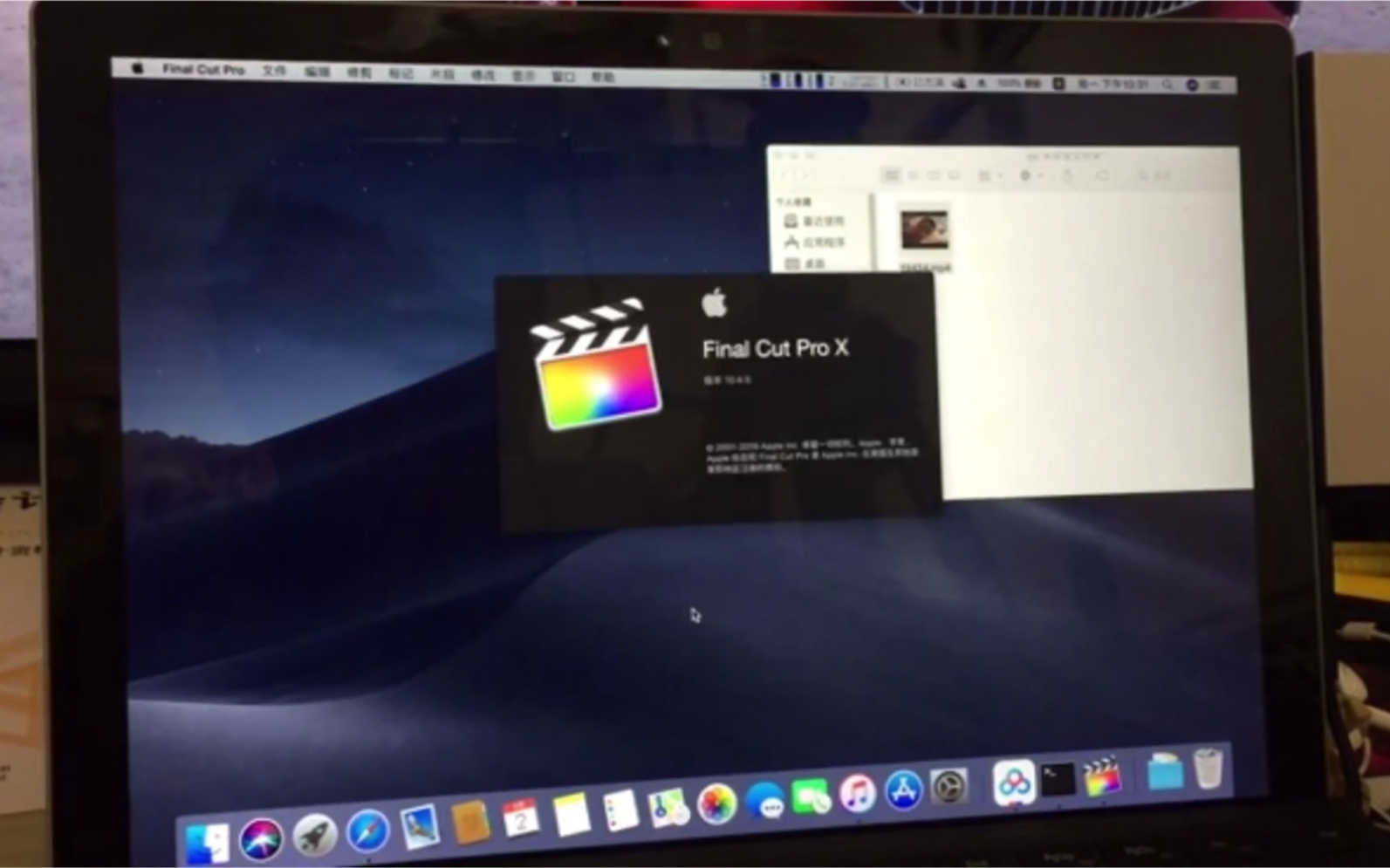Select column view in Finder toolbar

pyautogui.click(x=934, y=175)
